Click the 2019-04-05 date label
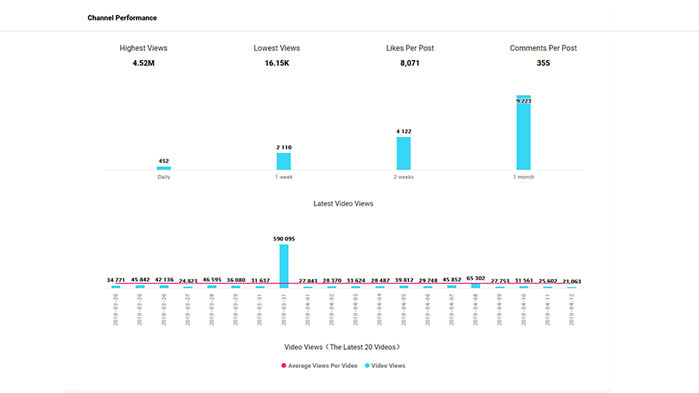 pyautogui.click(x=403, y=310)
